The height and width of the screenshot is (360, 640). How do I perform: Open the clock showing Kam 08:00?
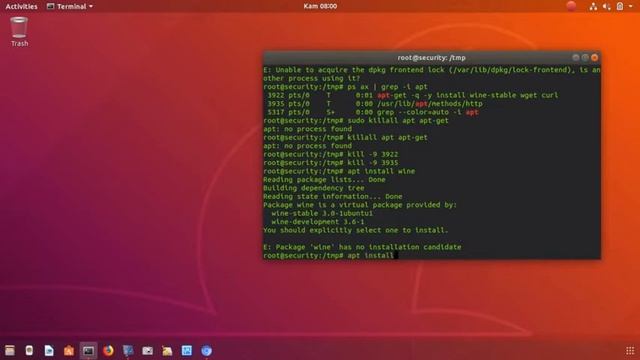320,6
